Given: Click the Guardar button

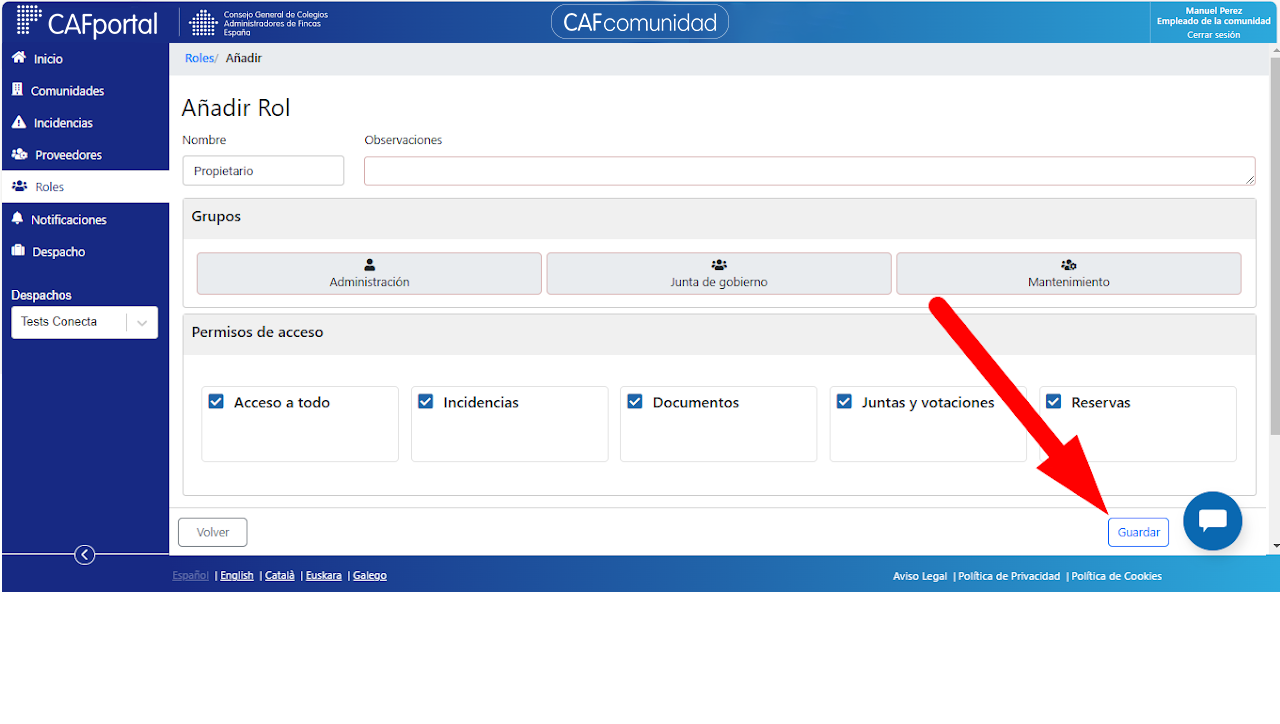Looking at the screenshot, I should click(x=1138, y=532).
